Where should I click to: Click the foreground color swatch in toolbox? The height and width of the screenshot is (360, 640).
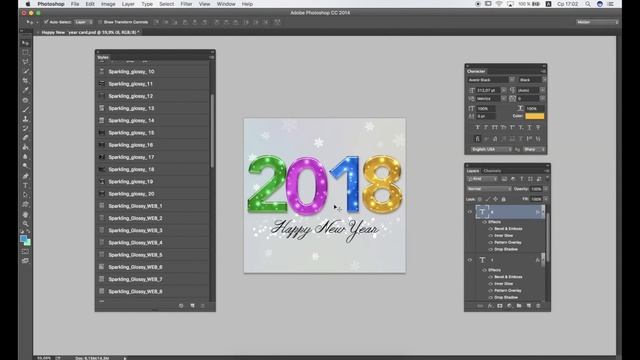(x=24, y=239)
